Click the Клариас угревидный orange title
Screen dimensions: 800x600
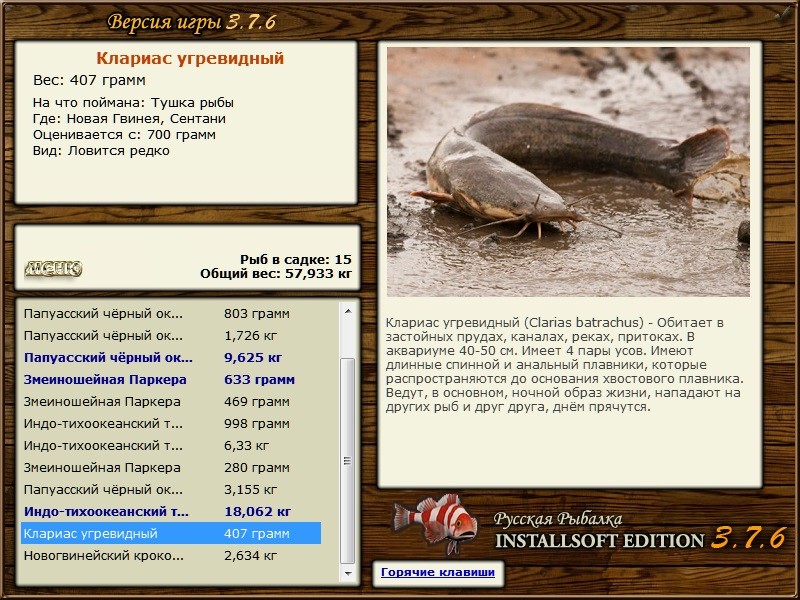point(190,58)
